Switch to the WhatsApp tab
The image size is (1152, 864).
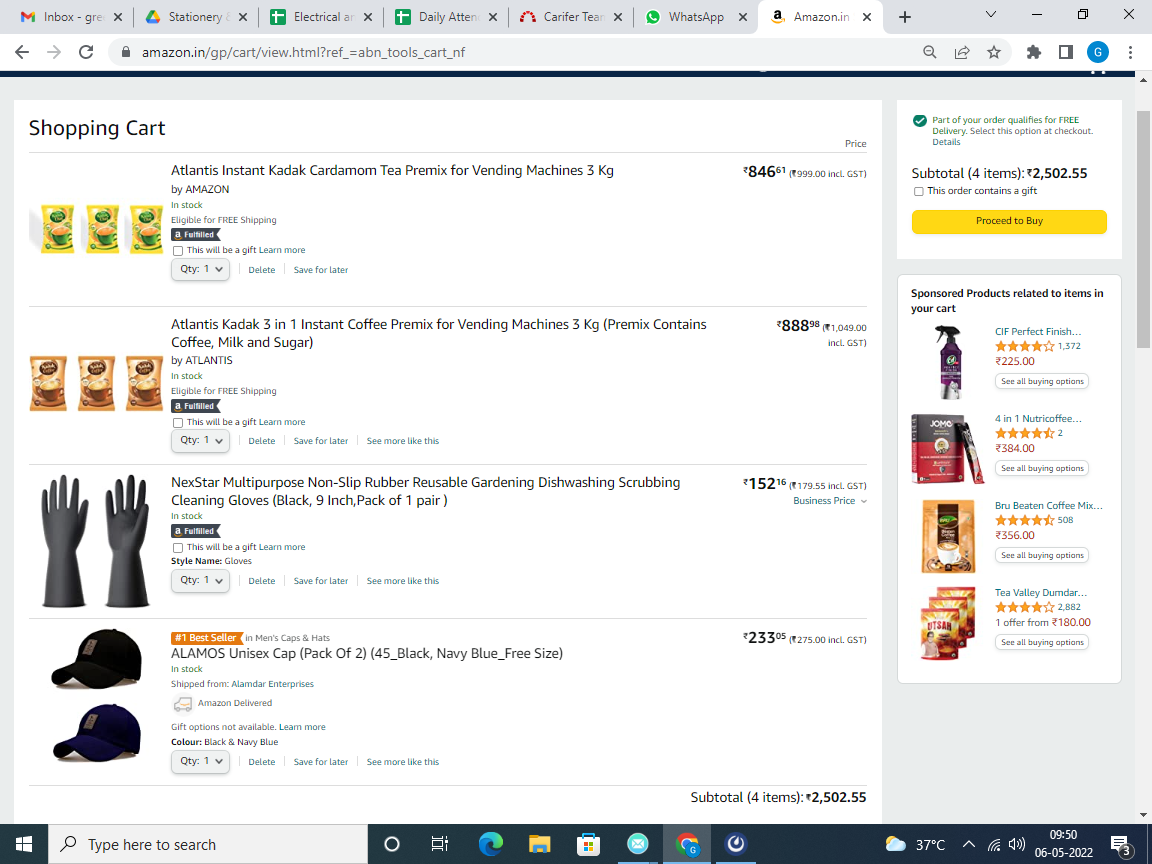(696, 17)
